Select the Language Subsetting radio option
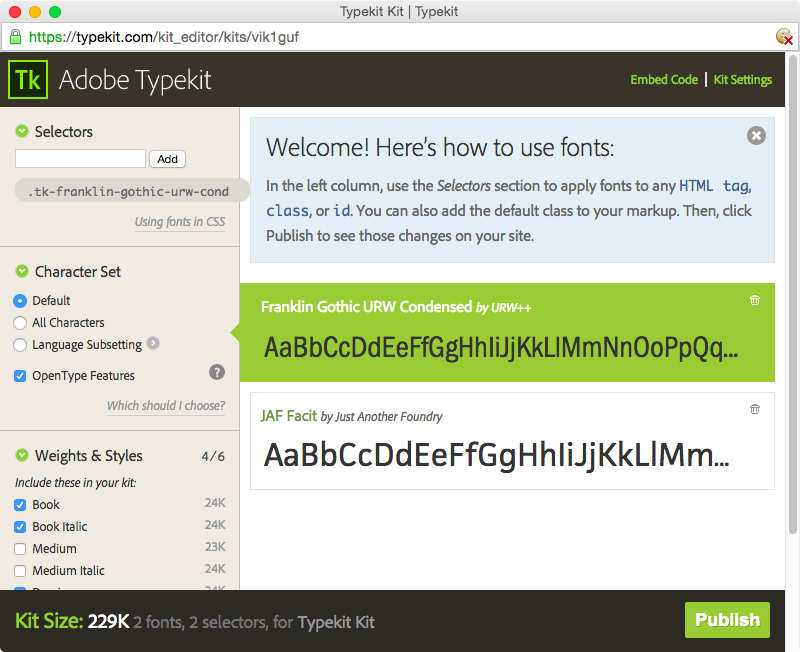 tap(20, 345)
